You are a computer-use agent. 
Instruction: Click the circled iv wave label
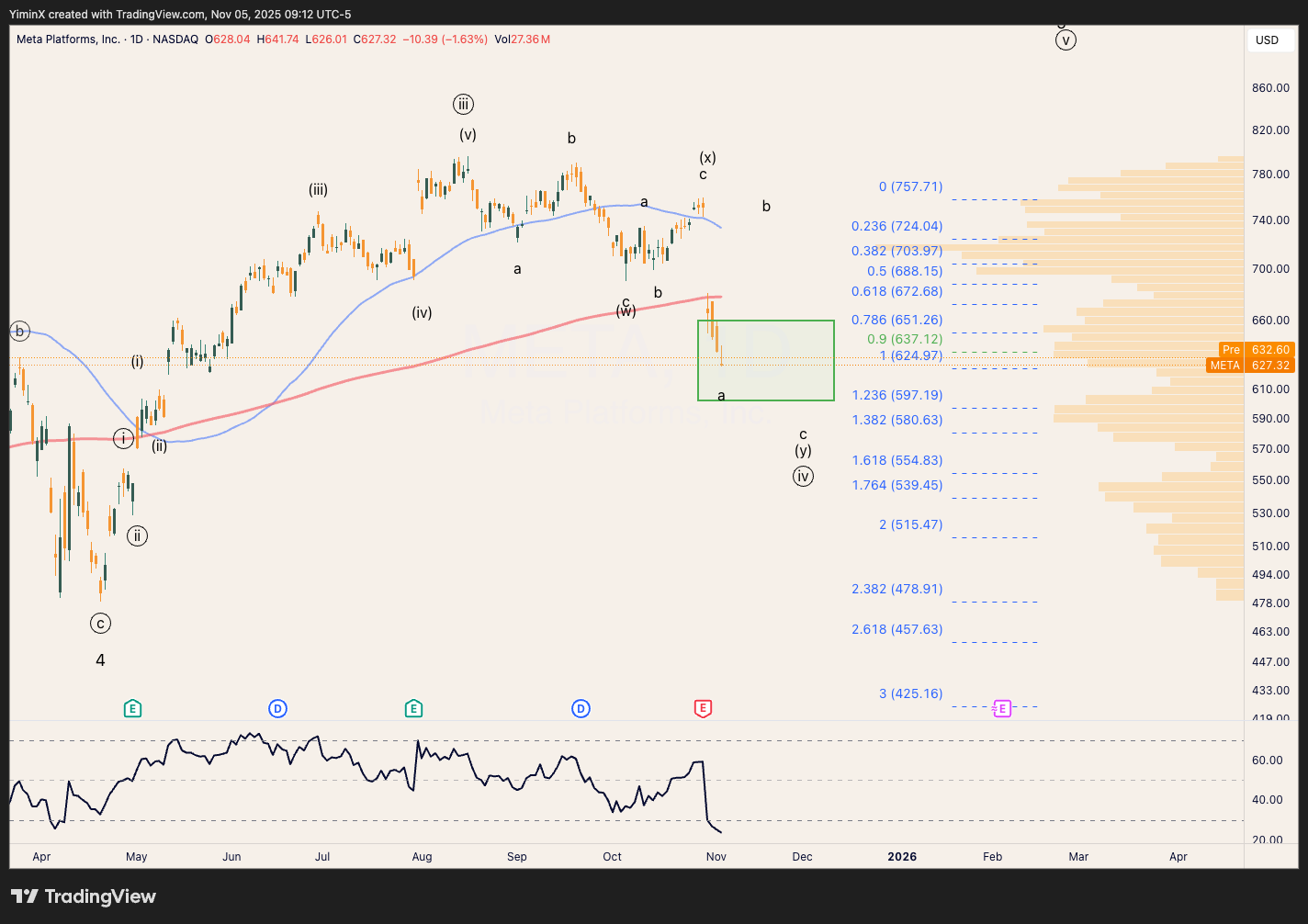coord(803,477)
